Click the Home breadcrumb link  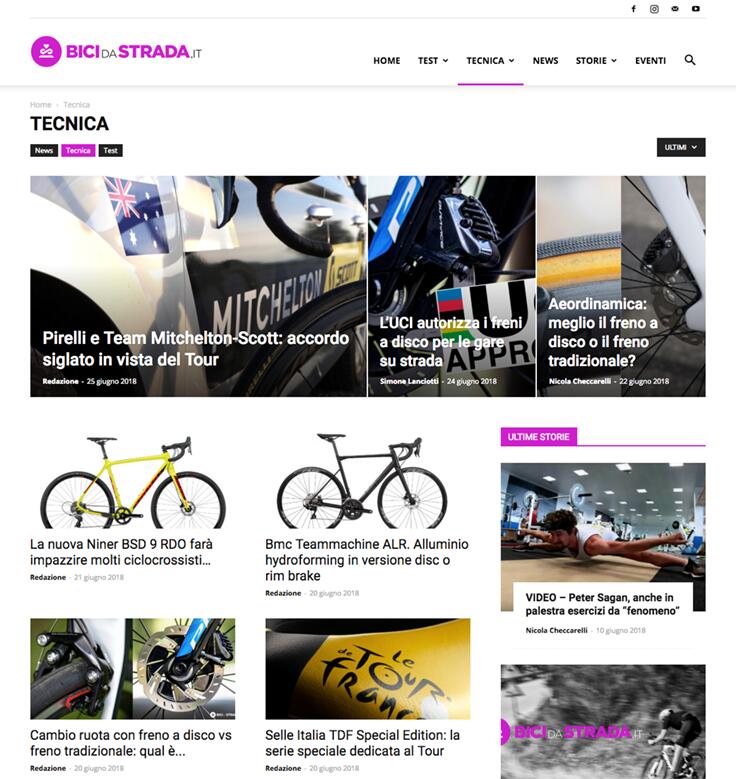point(40,105)
